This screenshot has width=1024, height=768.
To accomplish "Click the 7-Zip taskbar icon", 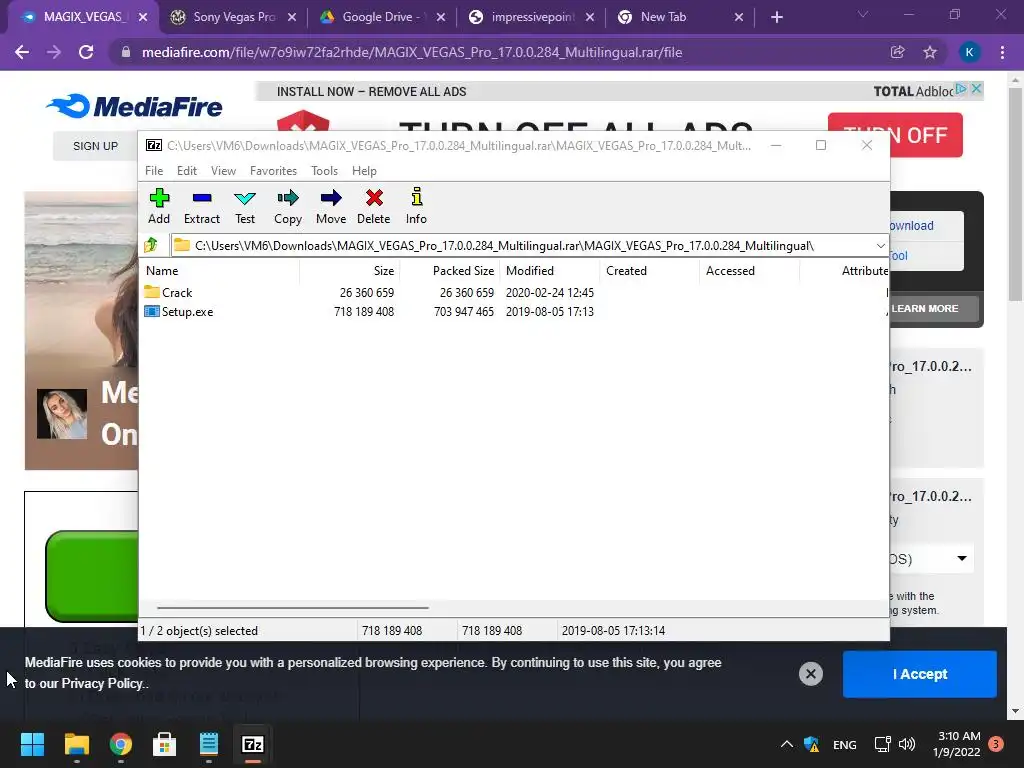I will click(253, 744).
